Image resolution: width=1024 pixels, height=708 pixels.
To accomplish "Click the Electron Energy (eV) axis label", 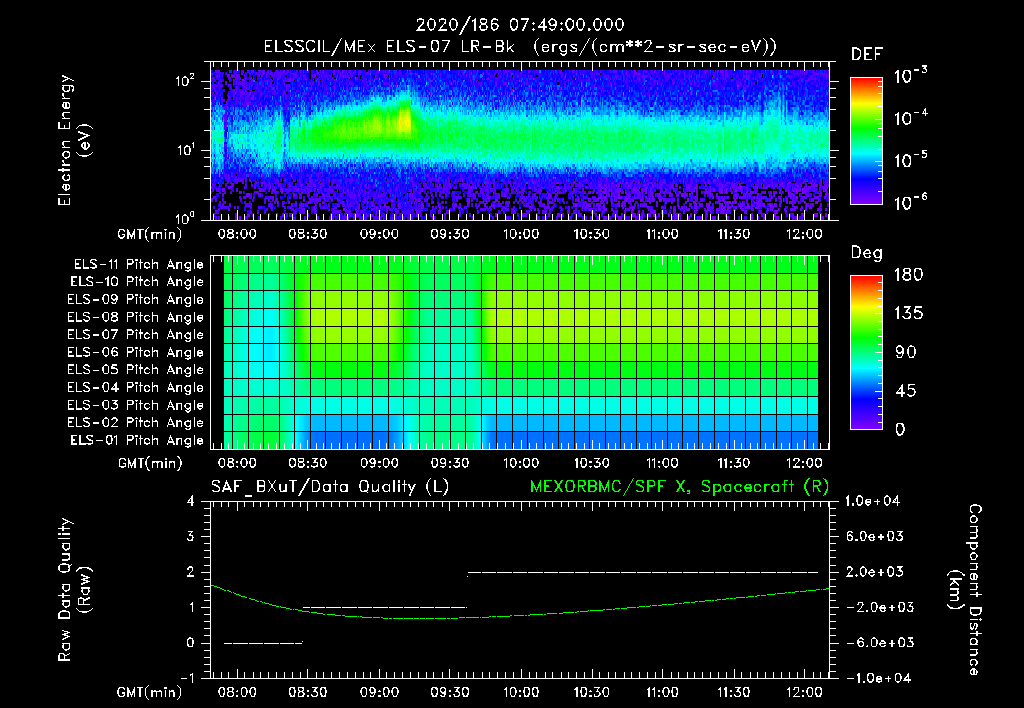I will [x=74, y=140].
